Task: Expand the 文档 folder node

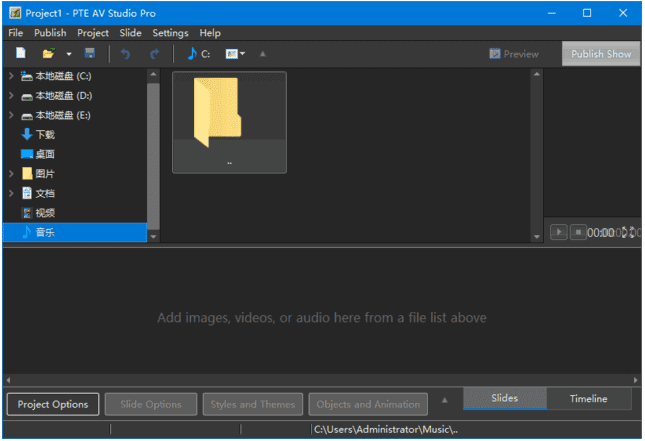Action: click(11, 193)
